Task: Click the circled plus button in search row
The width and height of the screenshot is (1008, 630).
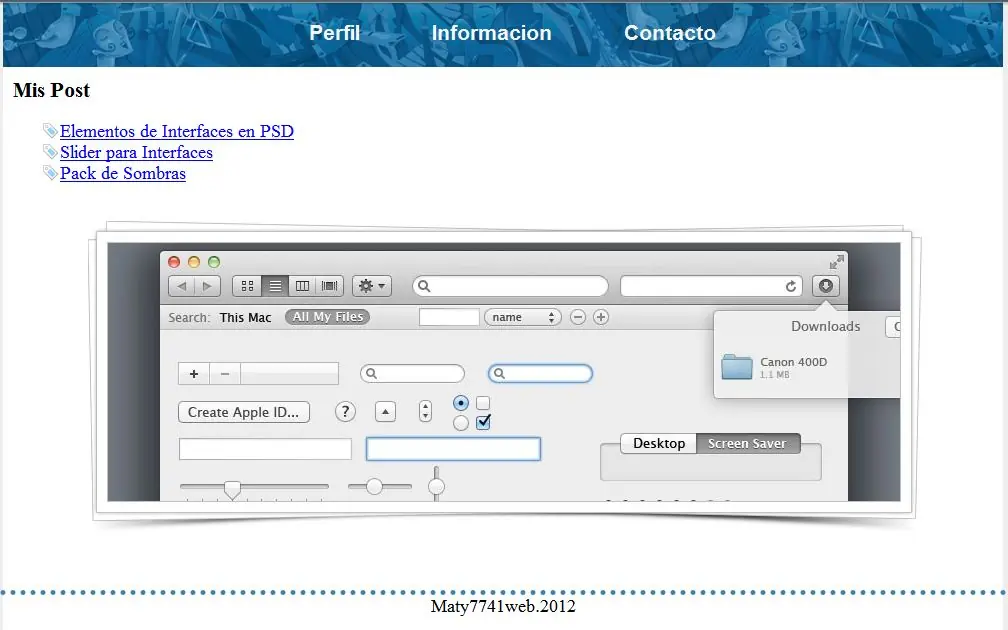Action: (601, 317)
